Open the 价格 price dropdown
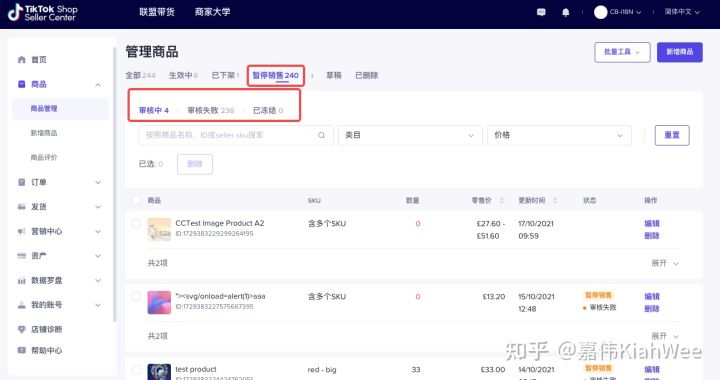Image resolution: width=720 pixels, height=380 pixels. tap(559, 135)
